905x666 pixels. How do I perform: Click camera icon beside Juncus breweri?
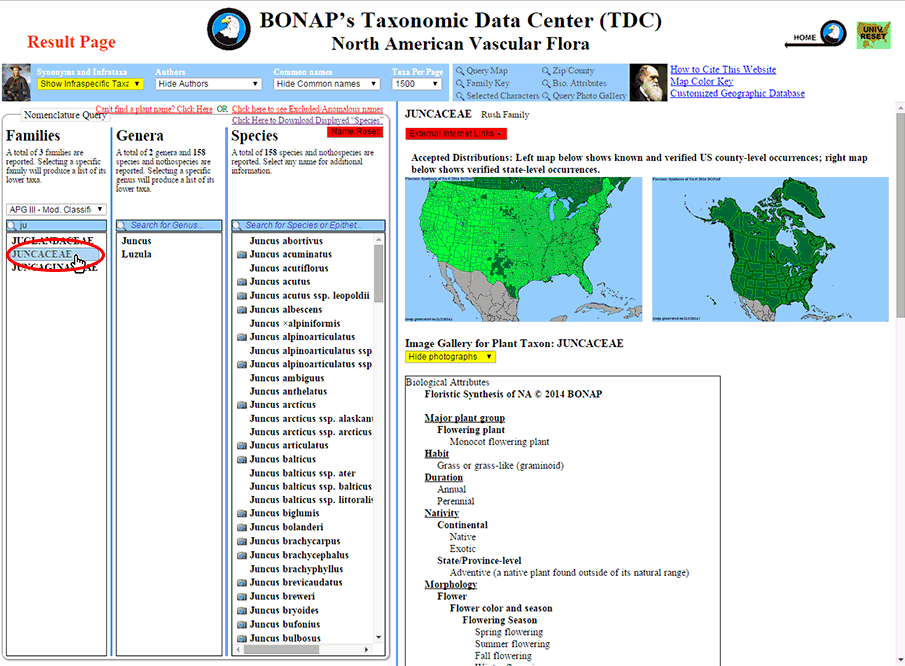(x=242, y=597)
